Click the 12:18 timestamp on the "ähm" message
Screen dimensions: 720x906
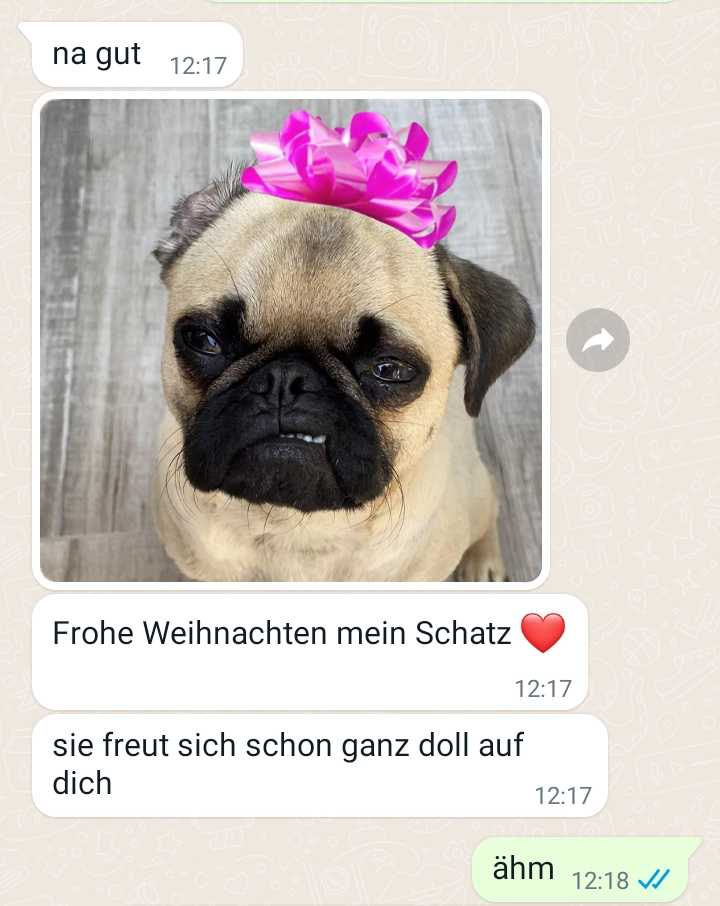600,881
